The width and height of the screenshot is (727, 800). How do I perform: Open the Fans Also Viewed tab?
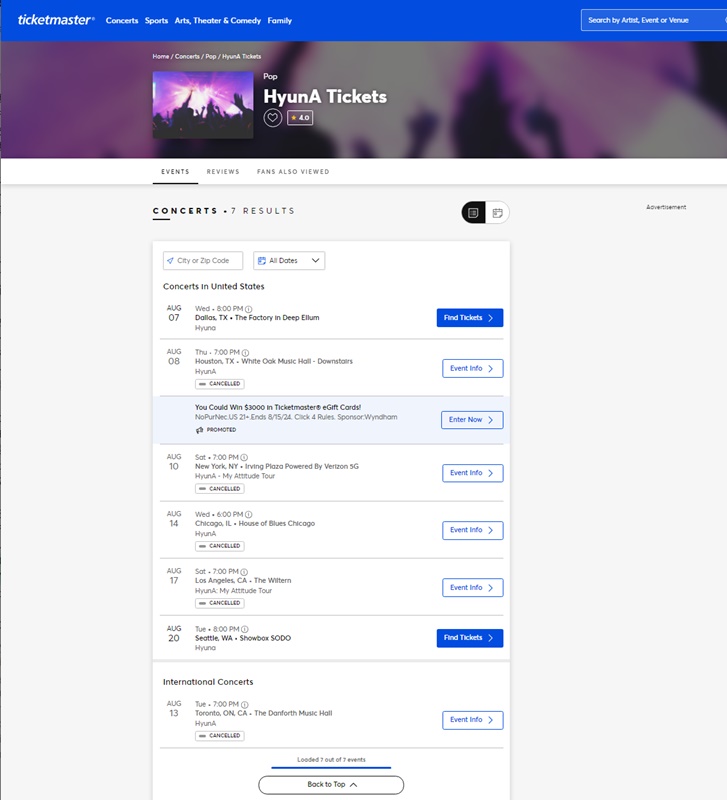point(293,172)
